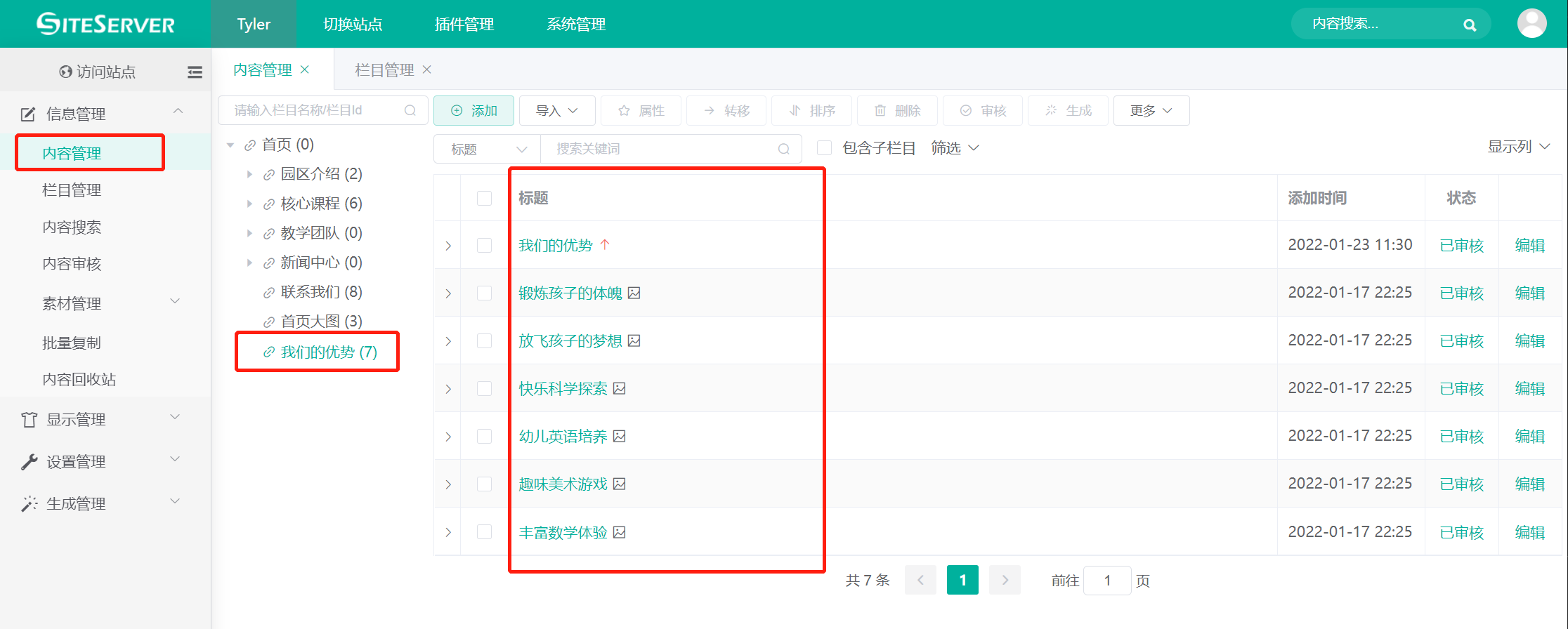This screenshot has width=1568, height=629.
Task: Click the user avatar icon
Action: click(1531, 24)
